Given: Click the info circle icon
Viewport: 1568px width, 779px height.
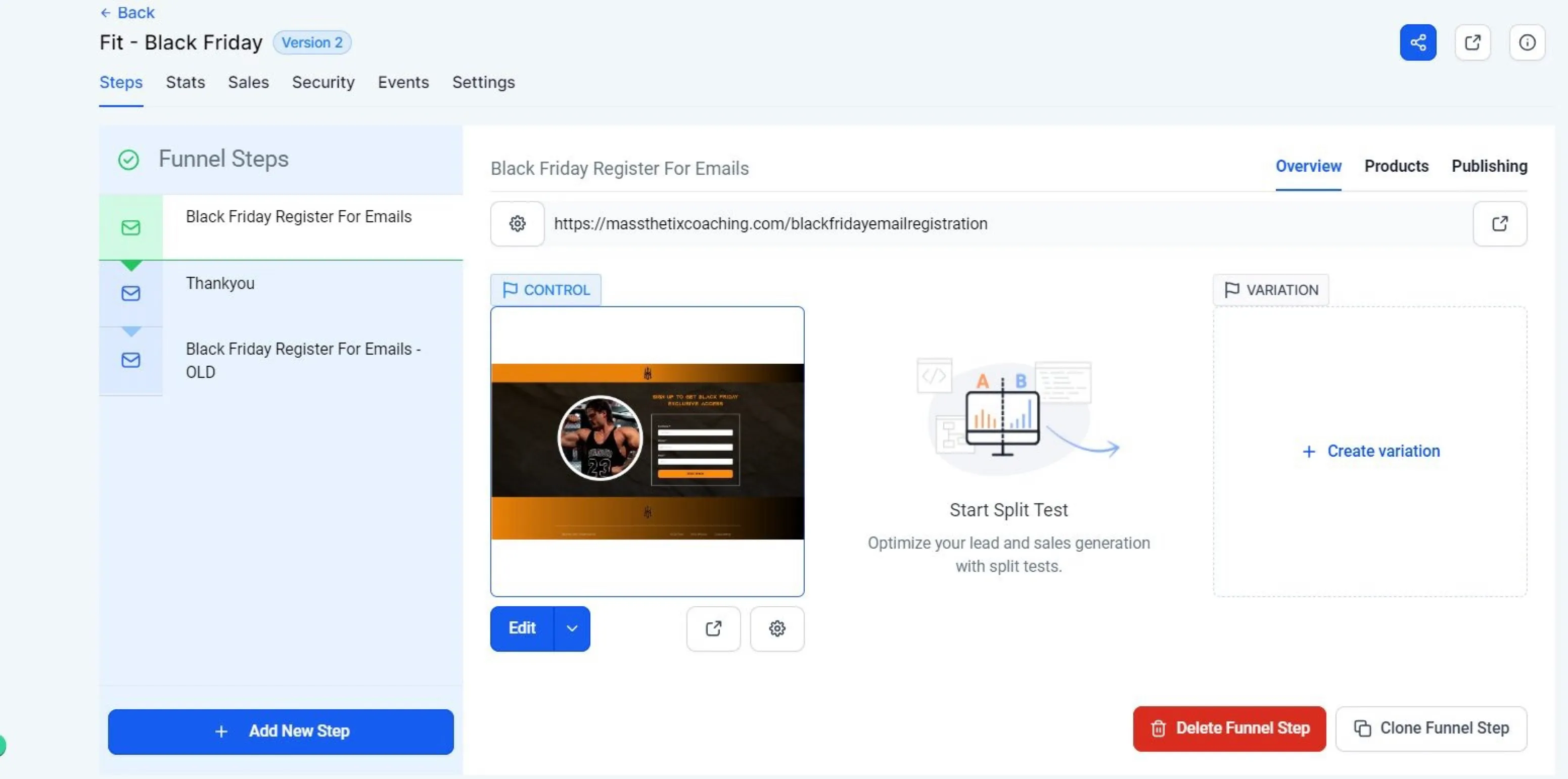Looking at the screenshot, I should click(x=1527, y=42).
